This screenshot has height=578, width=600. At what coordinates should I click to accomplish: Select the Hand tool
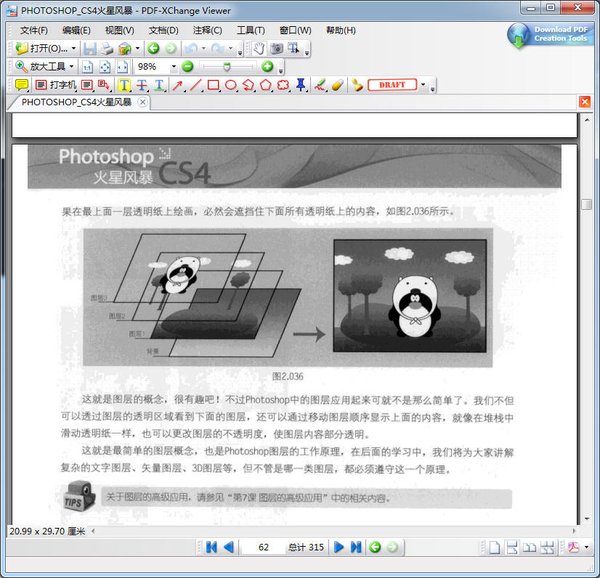coord(259,48)
